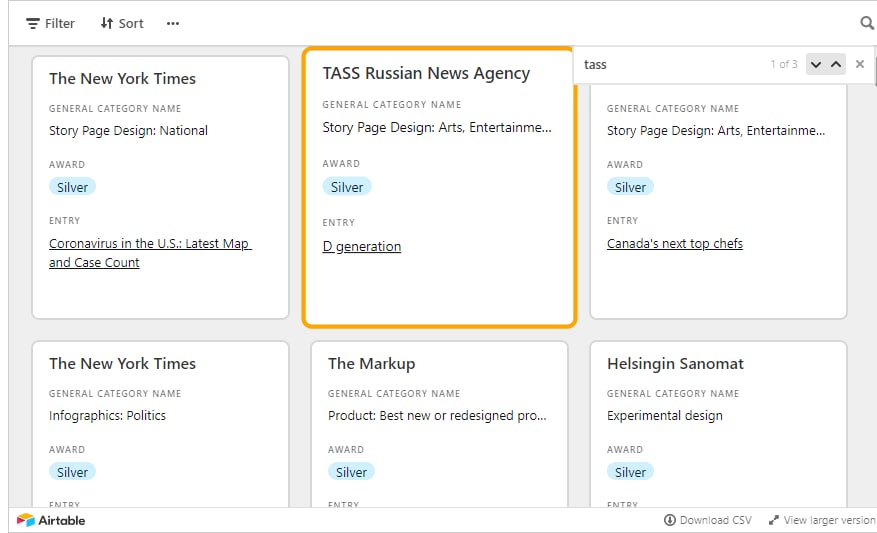Open the Sort options
The image size is (877, 533).
[122, 23]
